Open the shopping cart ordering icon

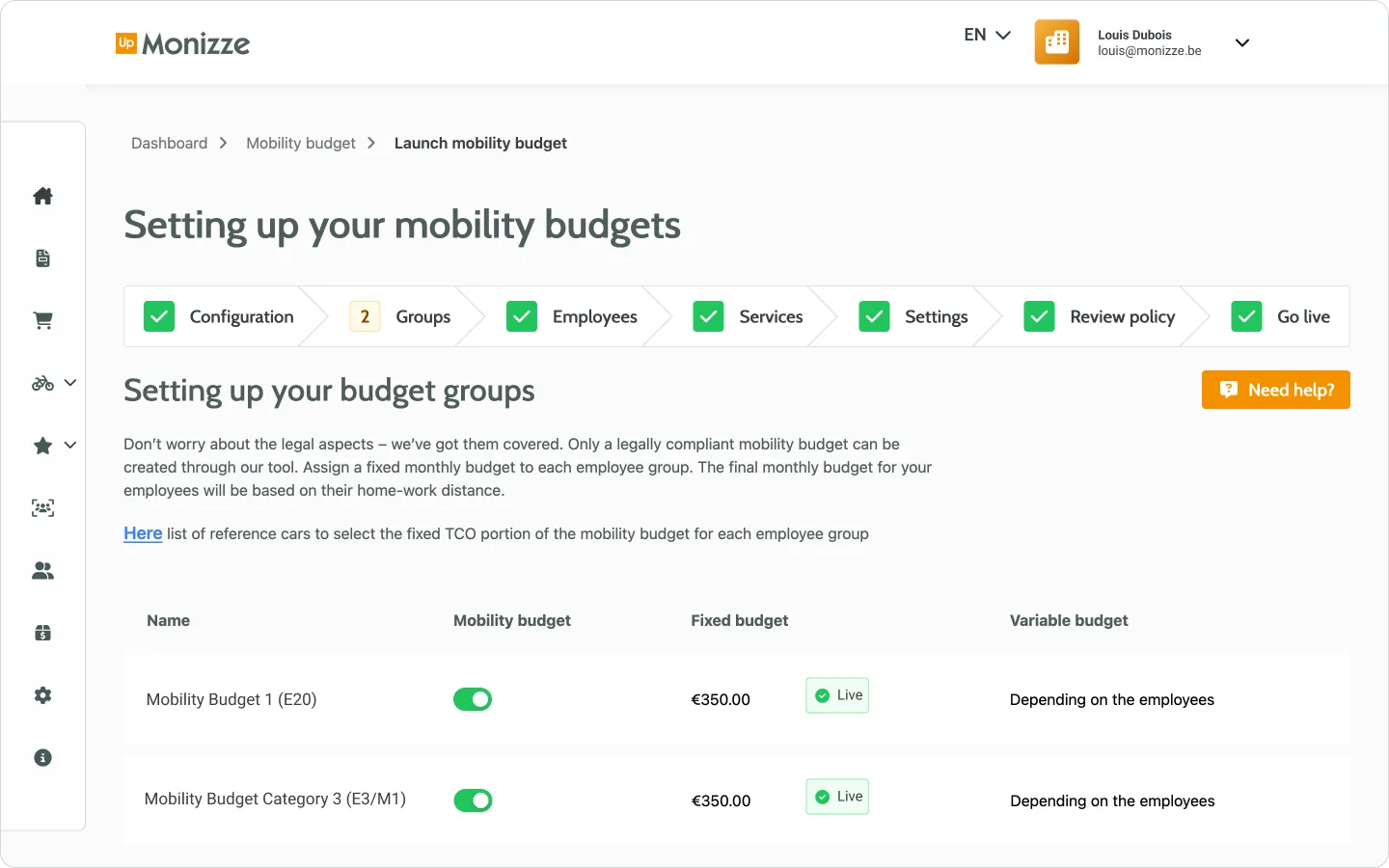coord(42,320)
